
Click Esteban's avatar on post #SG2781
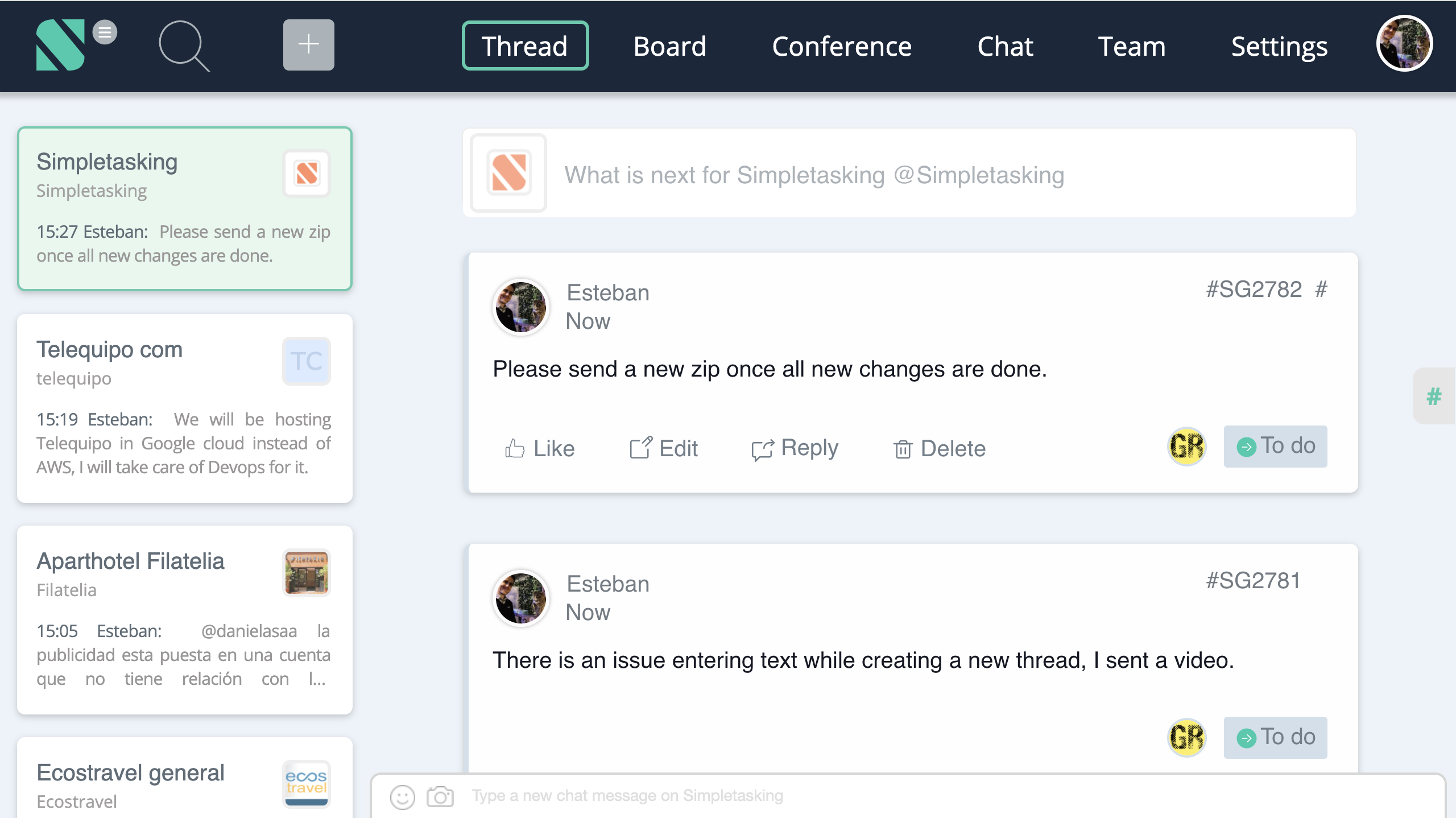click(520, 598)
